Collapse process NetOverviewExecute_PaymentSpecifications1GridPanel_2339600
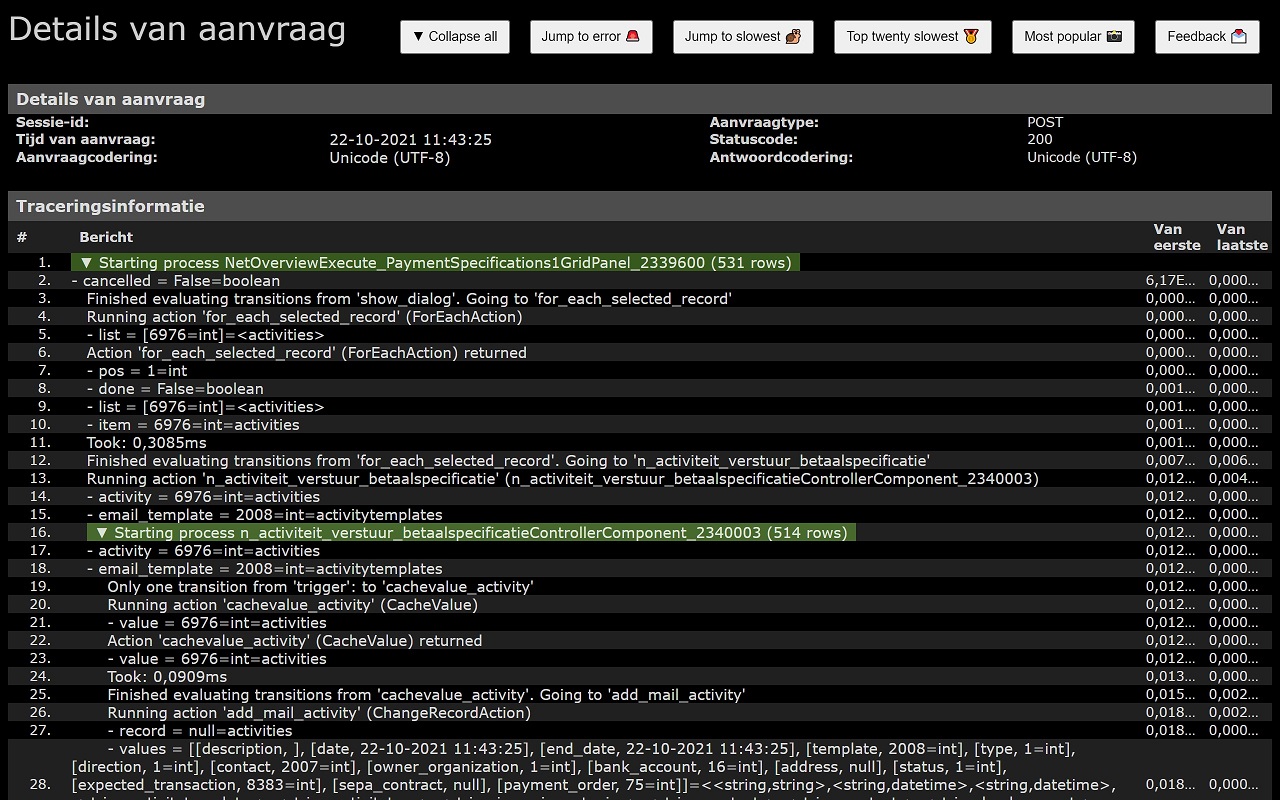Image resolution: width=1280 pixels, height=800 pixels. click(436, 263)
